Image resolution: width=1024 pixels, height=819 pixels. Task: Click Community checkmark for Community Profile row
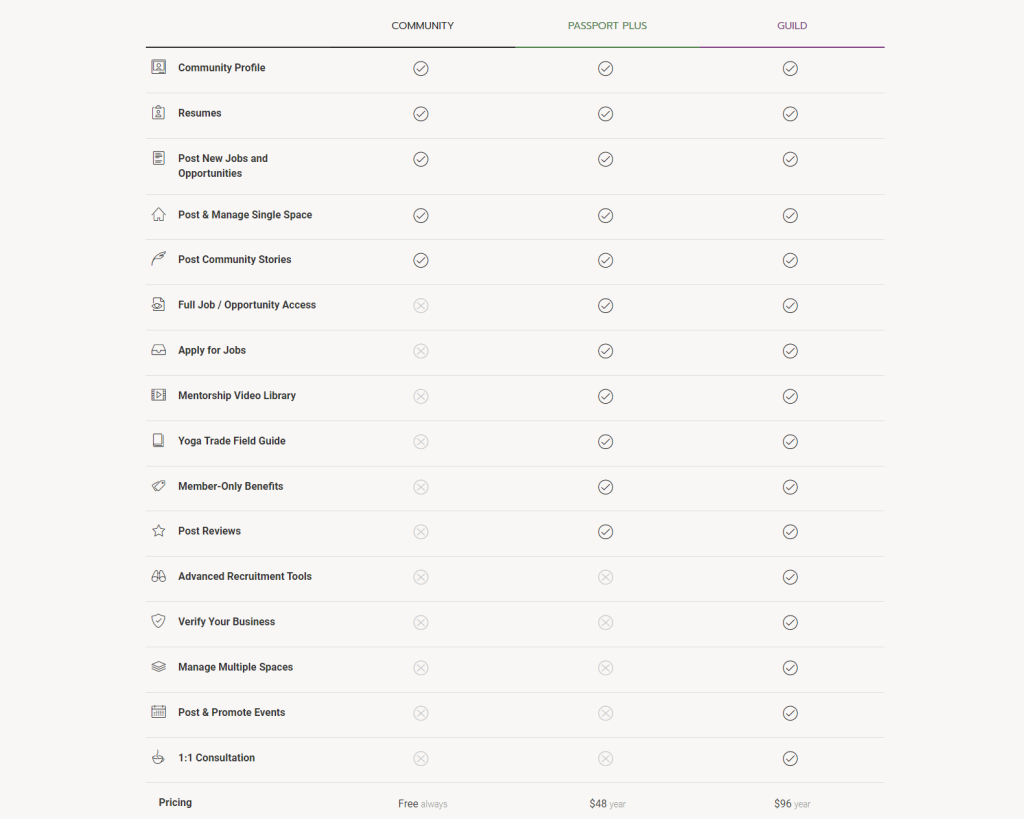[421, 68]
